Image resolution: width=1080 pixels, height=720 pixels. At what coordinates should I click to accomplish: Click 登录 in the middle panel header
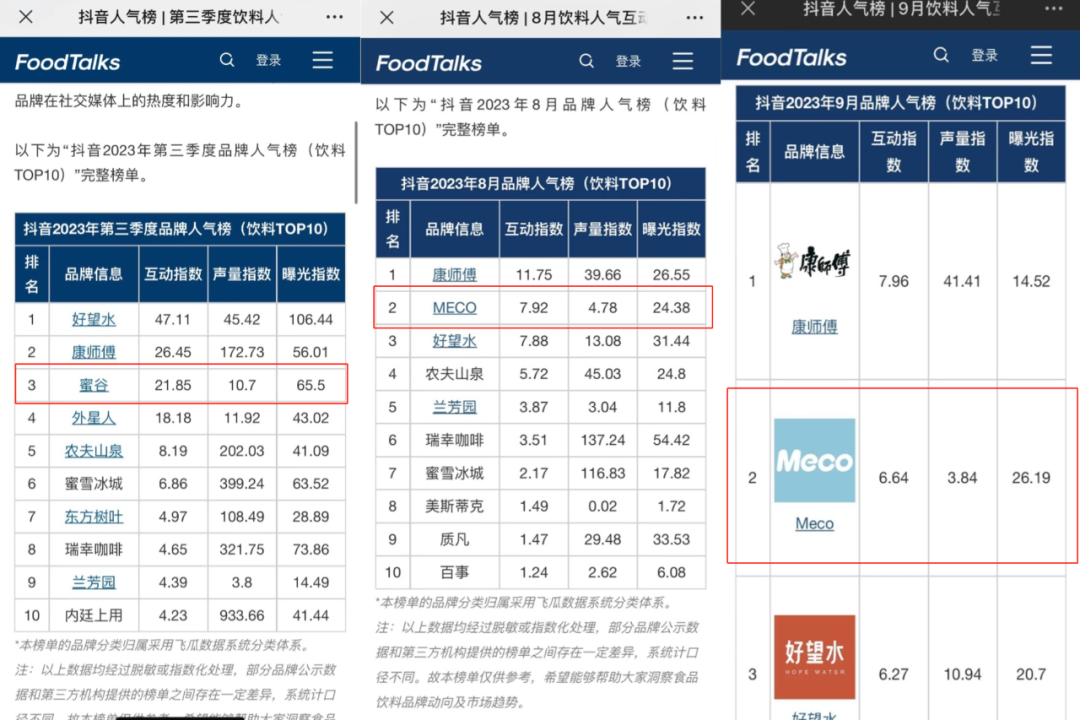[628, 61]
